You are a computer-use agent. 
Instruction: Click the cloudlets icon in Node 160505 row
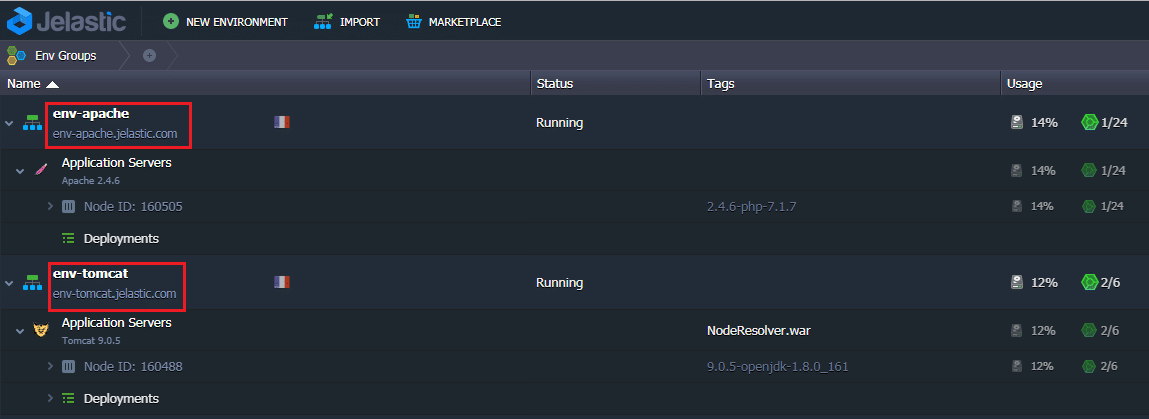[x=1089, y=207]
